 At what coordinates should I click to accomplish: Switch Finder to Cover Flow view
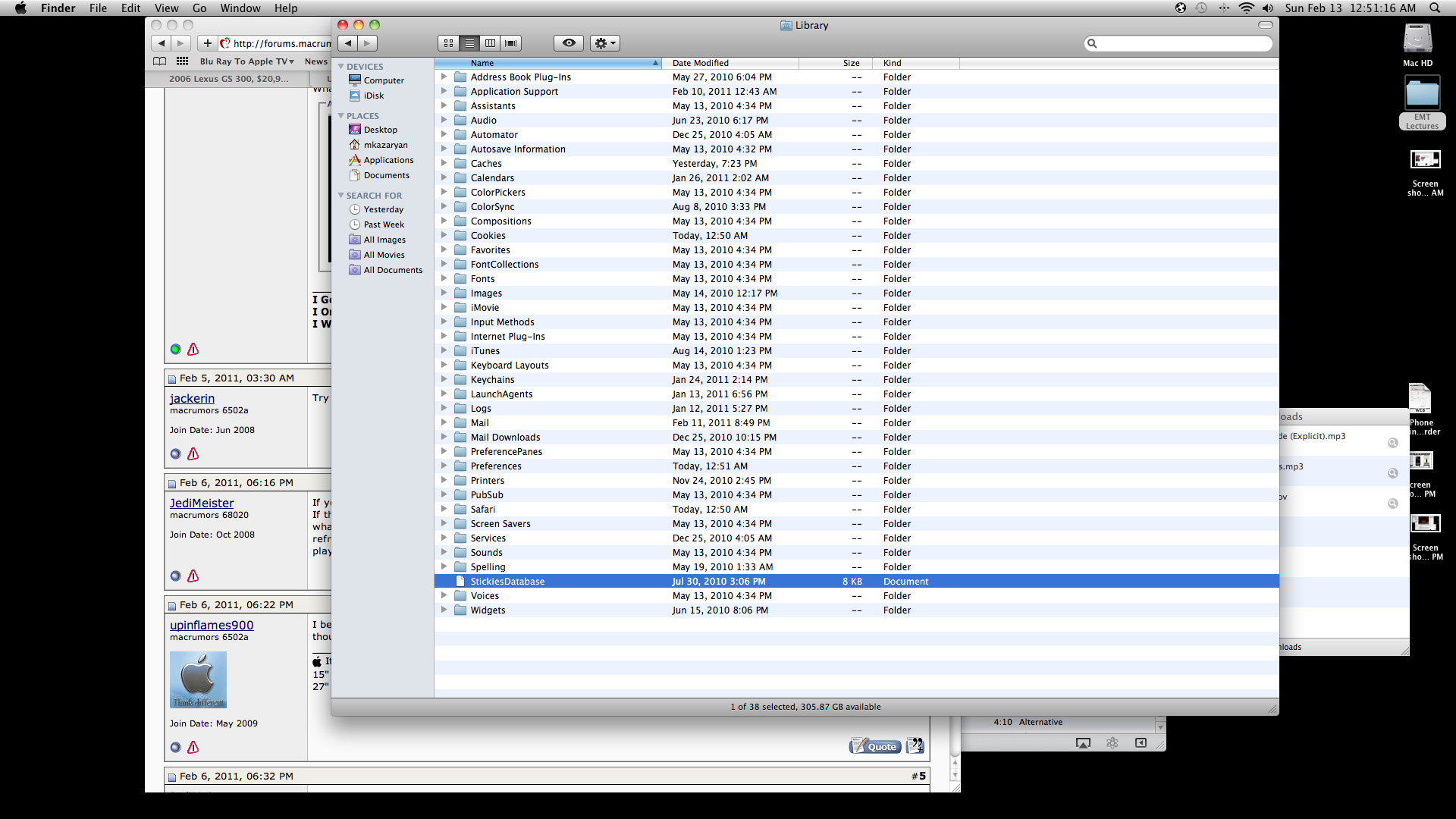click(x=511, y=43)
